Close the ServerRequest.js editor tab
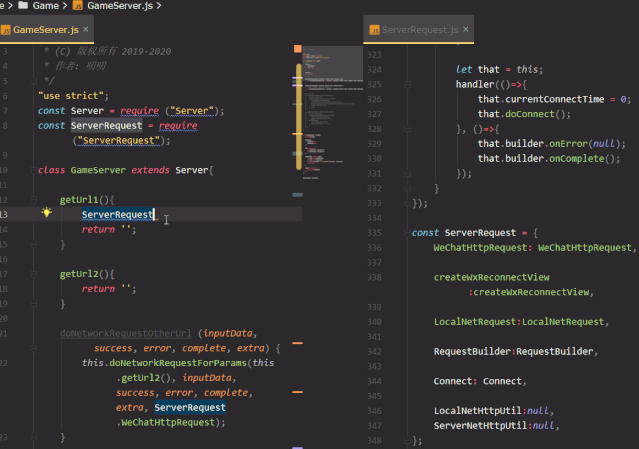This screenshot has width=639, height=449. coord(467,31)
